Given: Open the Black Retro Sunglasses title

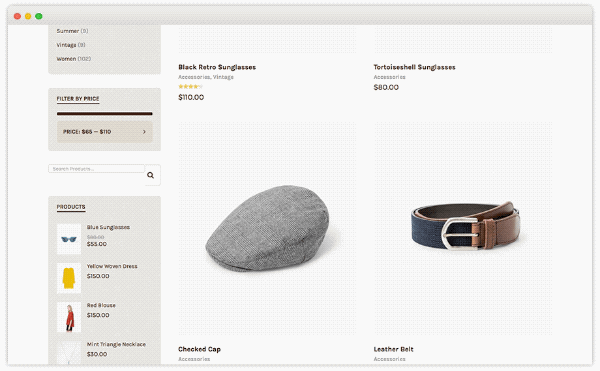Looking at the screenshot, I should tap(217, 67).
